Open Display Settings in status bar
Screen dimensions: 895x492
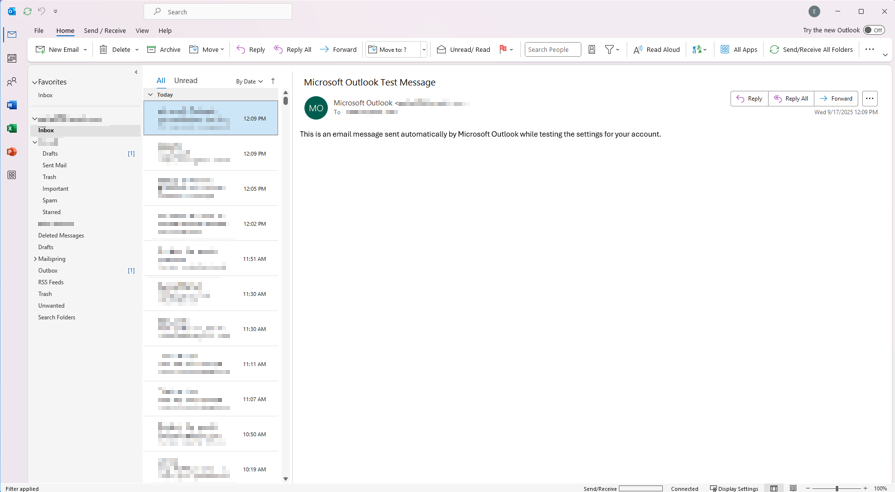tap(734, 489)
